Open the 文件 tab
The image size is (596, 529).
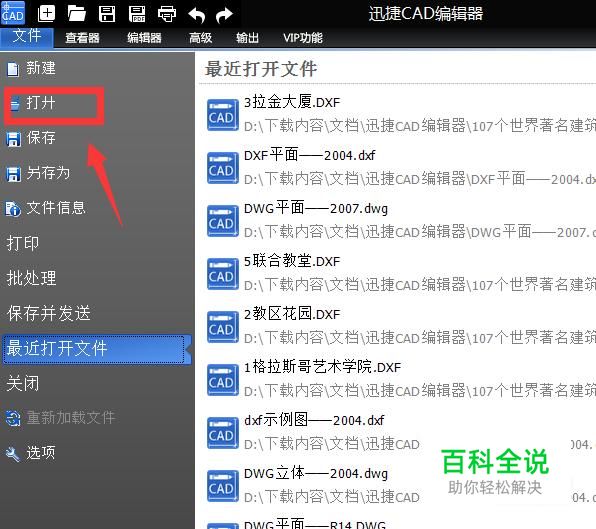27,37
